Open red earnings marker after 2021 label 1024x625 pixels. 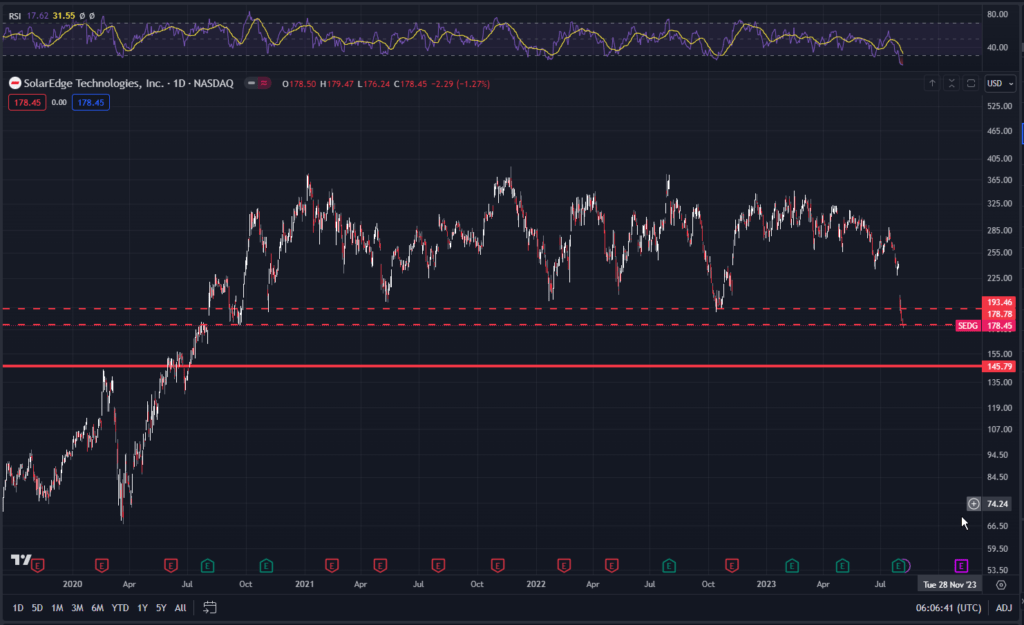pyautogui.click(x=332, y=565)
